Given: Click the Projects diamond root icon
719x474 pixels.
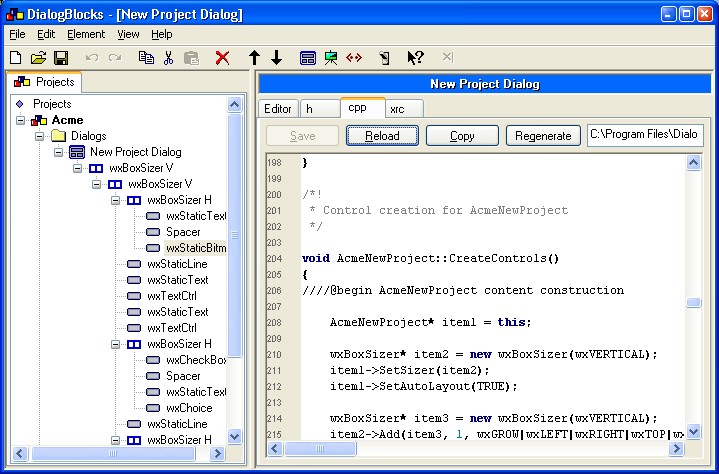Looking at the screenshot, I should click(20, 104).
